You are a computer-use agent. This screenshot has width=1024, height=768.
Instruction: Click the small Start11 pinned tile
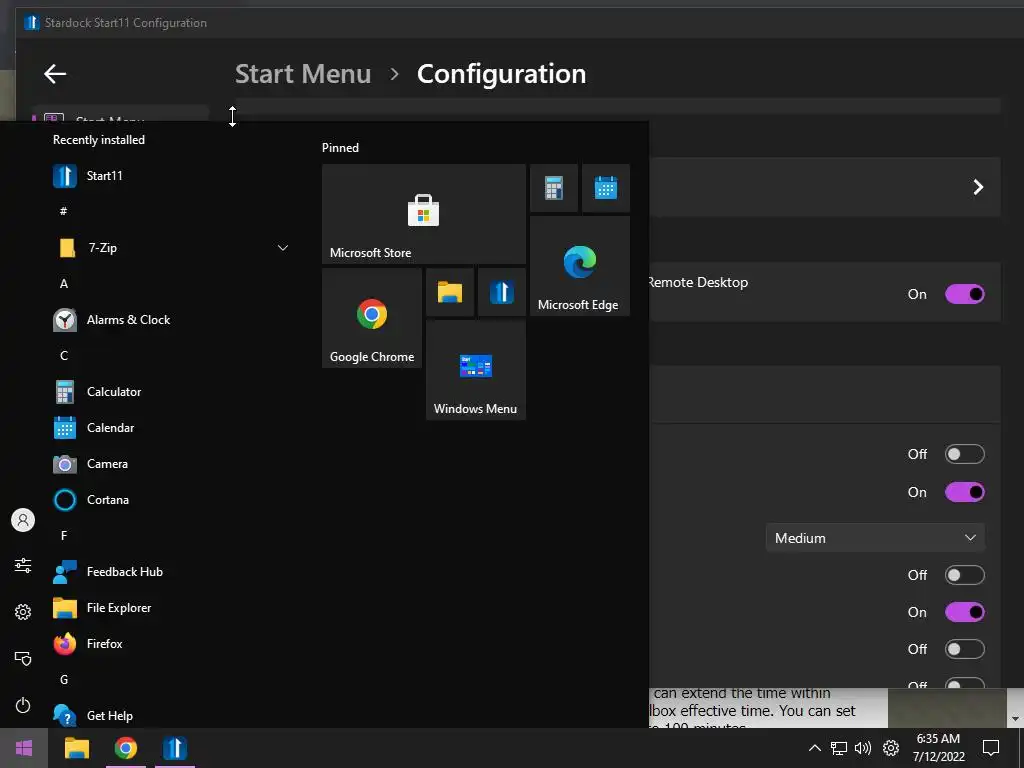pos(502,292)
